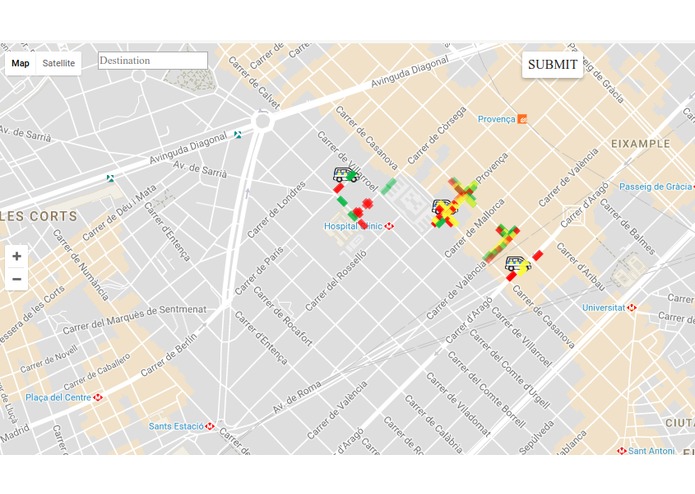The width and height of the screenshot is (695, 494).
Task: Click the Provença station icon
Action: pyautogui.click(x=523, y=119)
